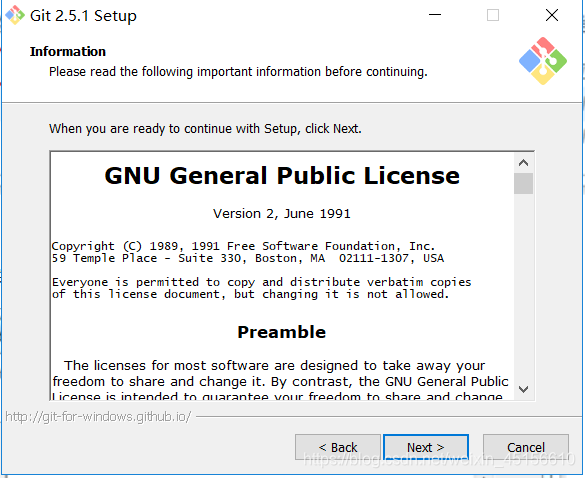Click the '59 Temple Place' address line
Image resolution: width=585 pixels, height=478 pixels.
tap(248, 258)
